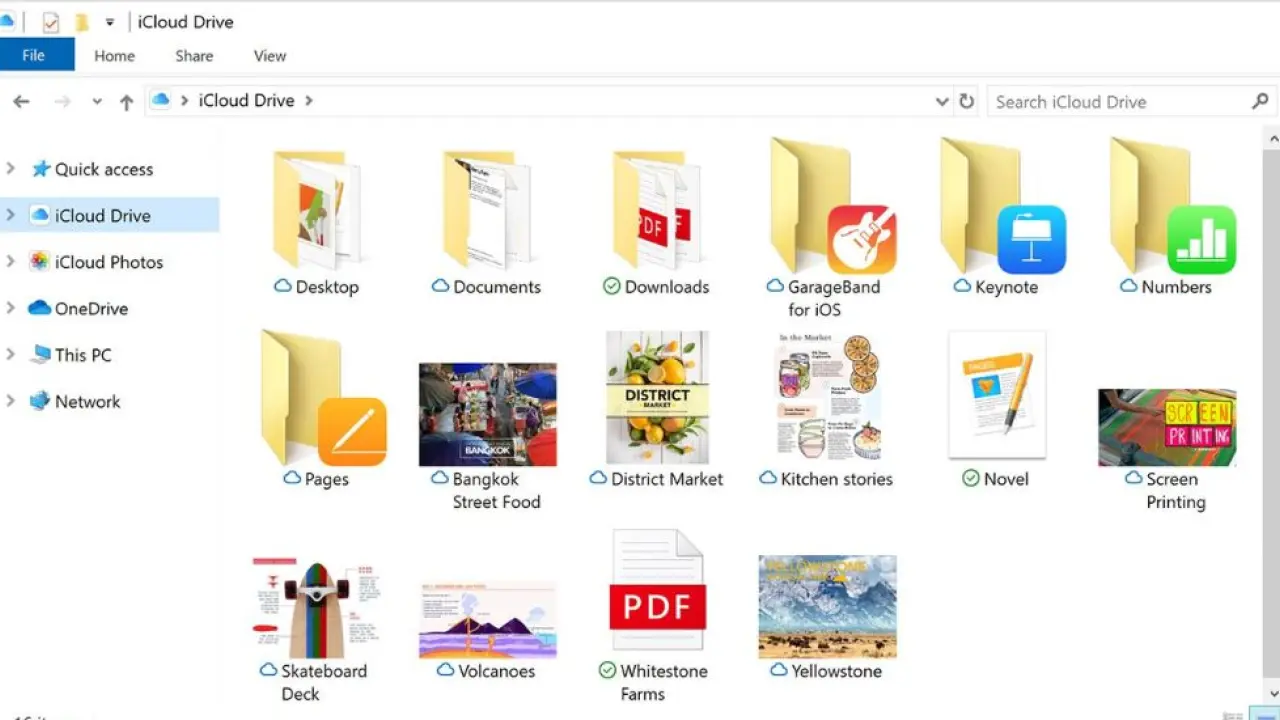Screen dimensions: 1280x720
Task: Select iCloud Photos in the sidebar
Action: 108,262
